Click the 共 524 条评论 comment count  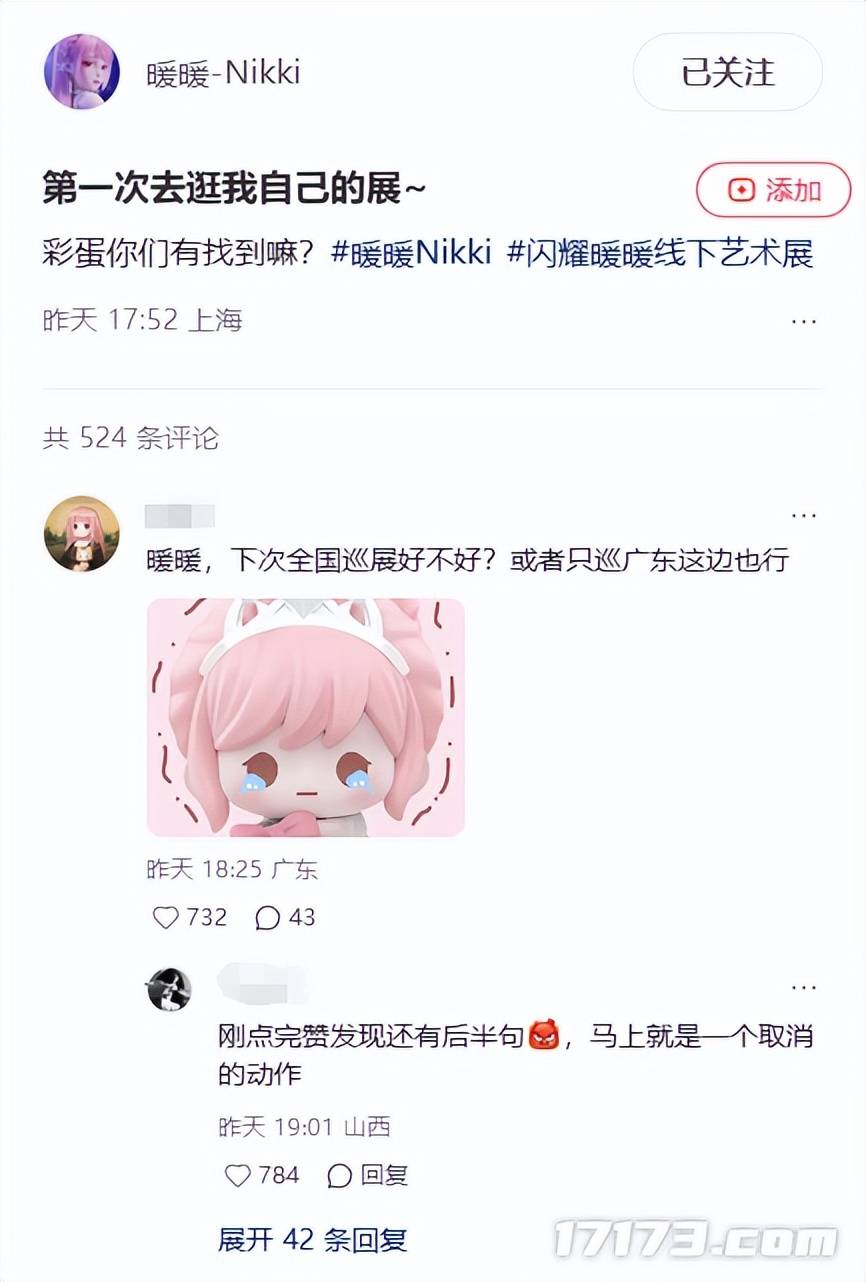(131, 437)
